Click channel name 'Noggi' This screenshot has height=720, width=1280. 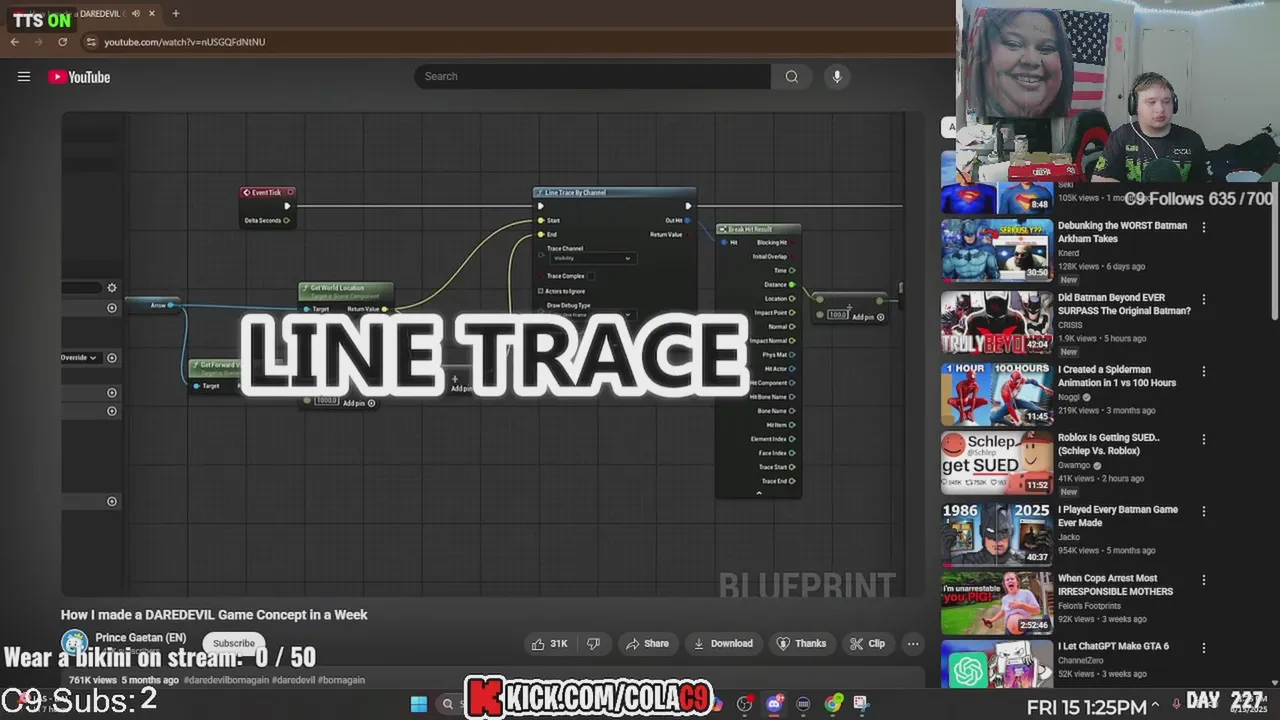click(1070, 397)
